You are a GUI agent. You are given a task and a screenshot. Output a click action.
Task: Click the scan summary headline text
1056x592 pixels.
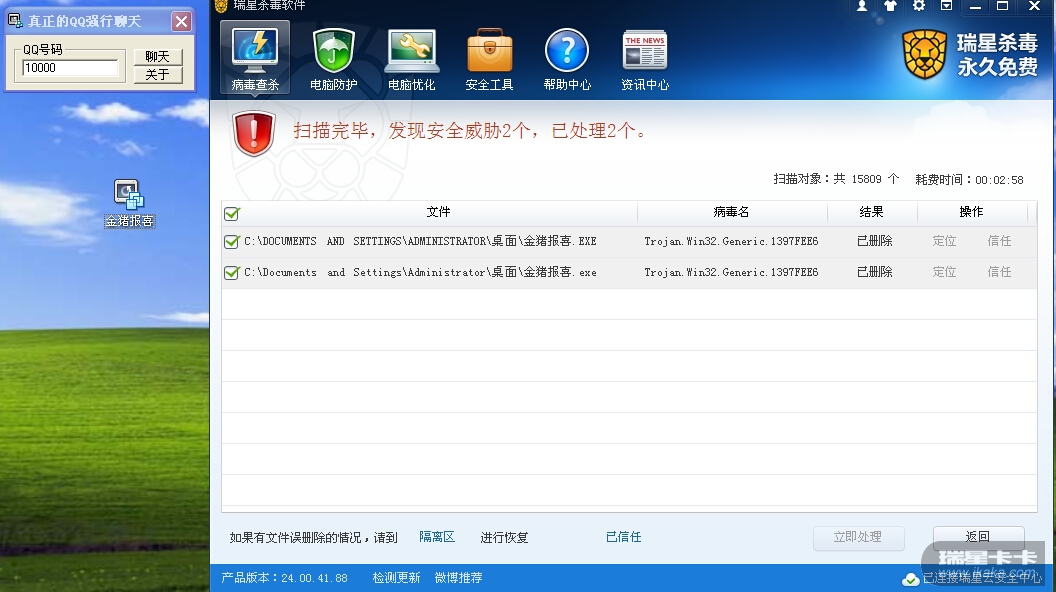470,131
